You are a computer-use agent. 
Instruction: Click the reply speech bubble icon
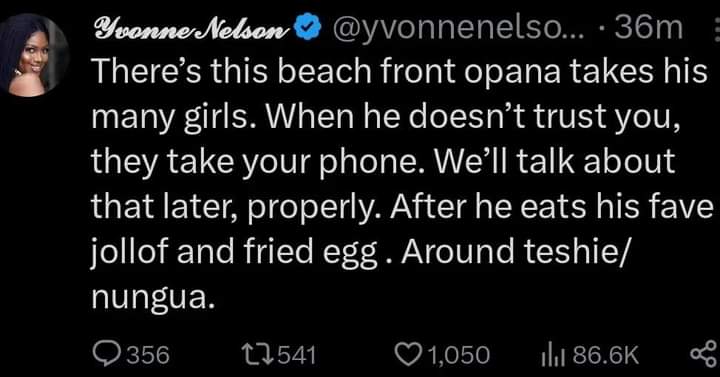coord(107,355)
